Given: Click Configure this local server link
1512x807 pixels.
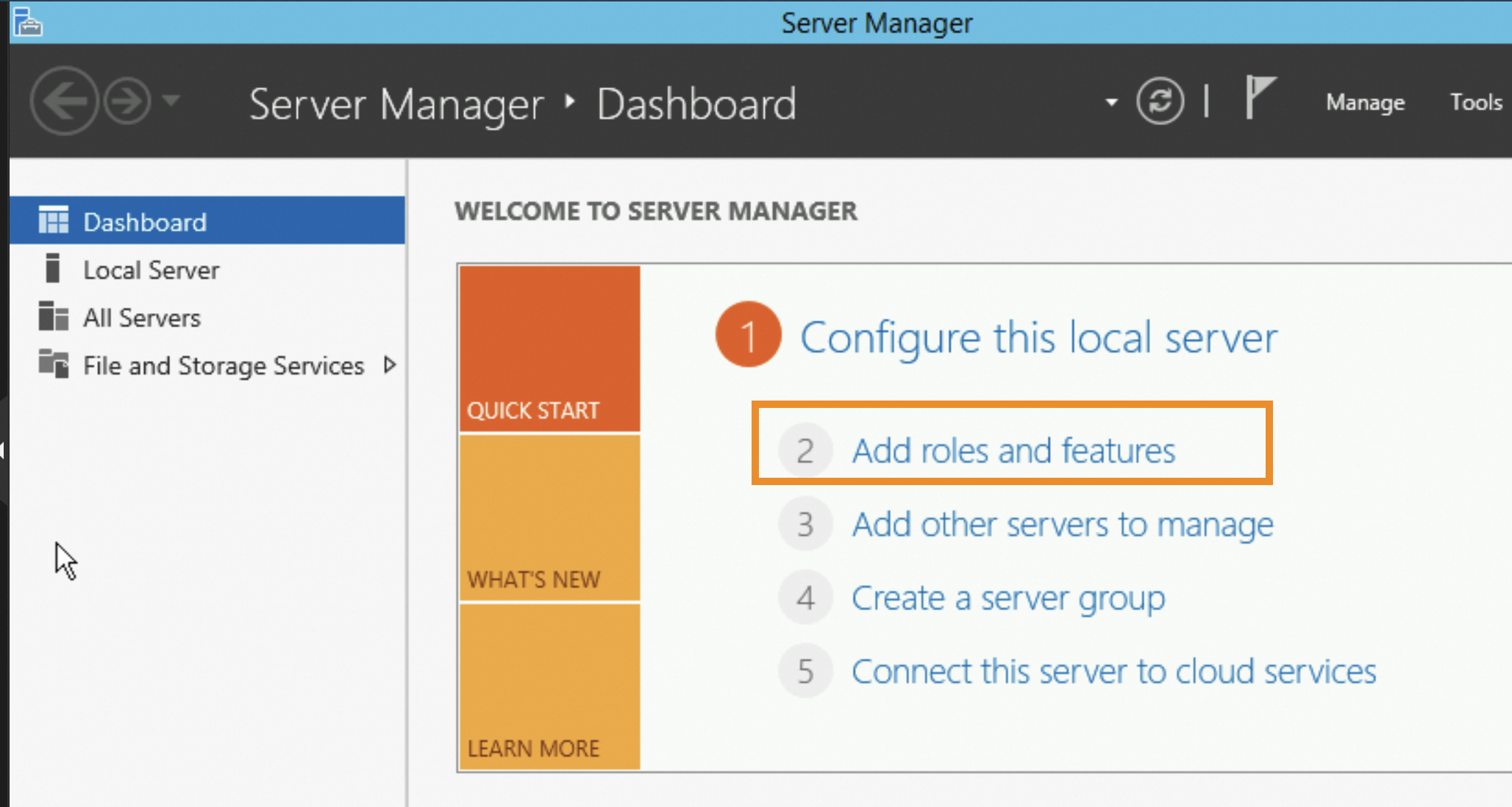Looking at the screenshot, I should 1038,338.
